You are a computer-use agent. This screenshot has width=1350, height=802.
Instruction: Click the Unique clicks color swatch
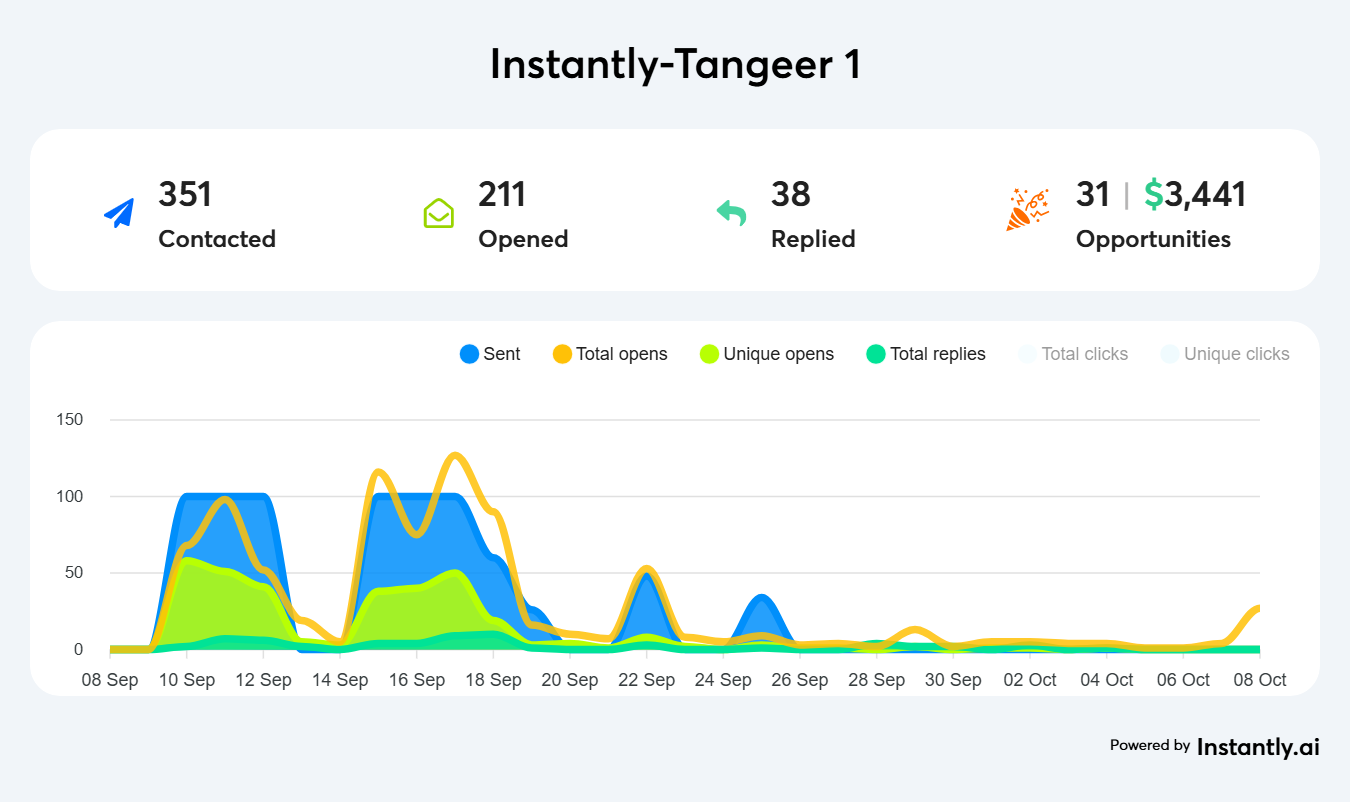click(1168, 354)
